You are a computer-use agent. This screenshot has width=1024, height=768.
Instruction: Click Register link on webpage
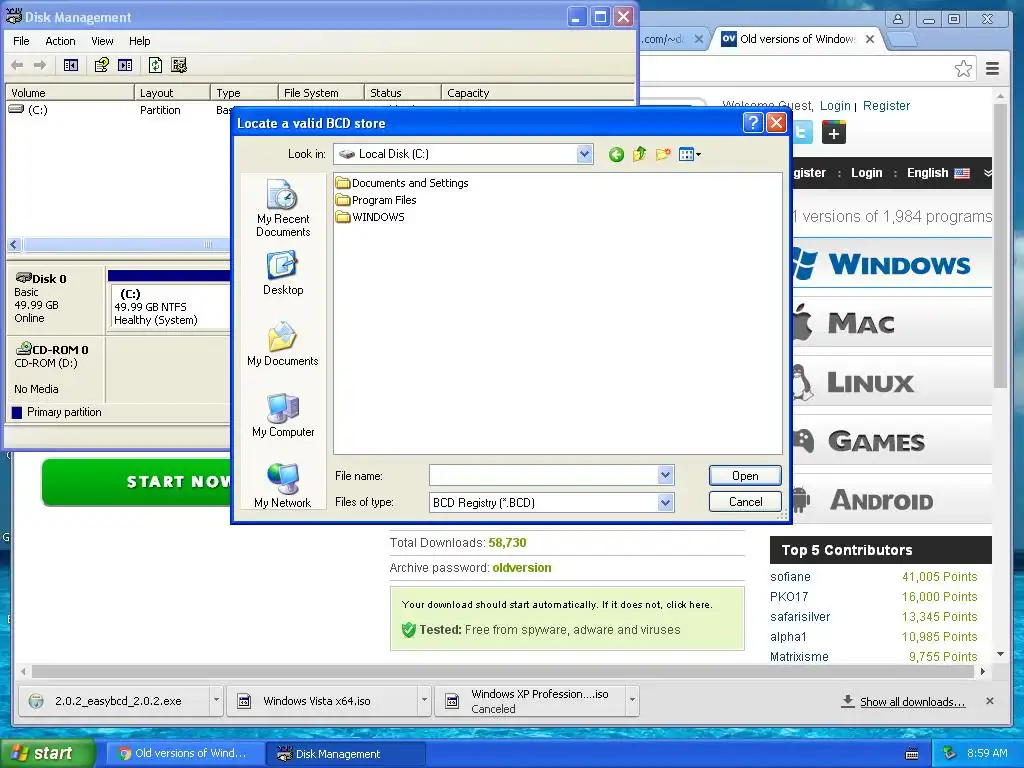[x=886, y=106]
